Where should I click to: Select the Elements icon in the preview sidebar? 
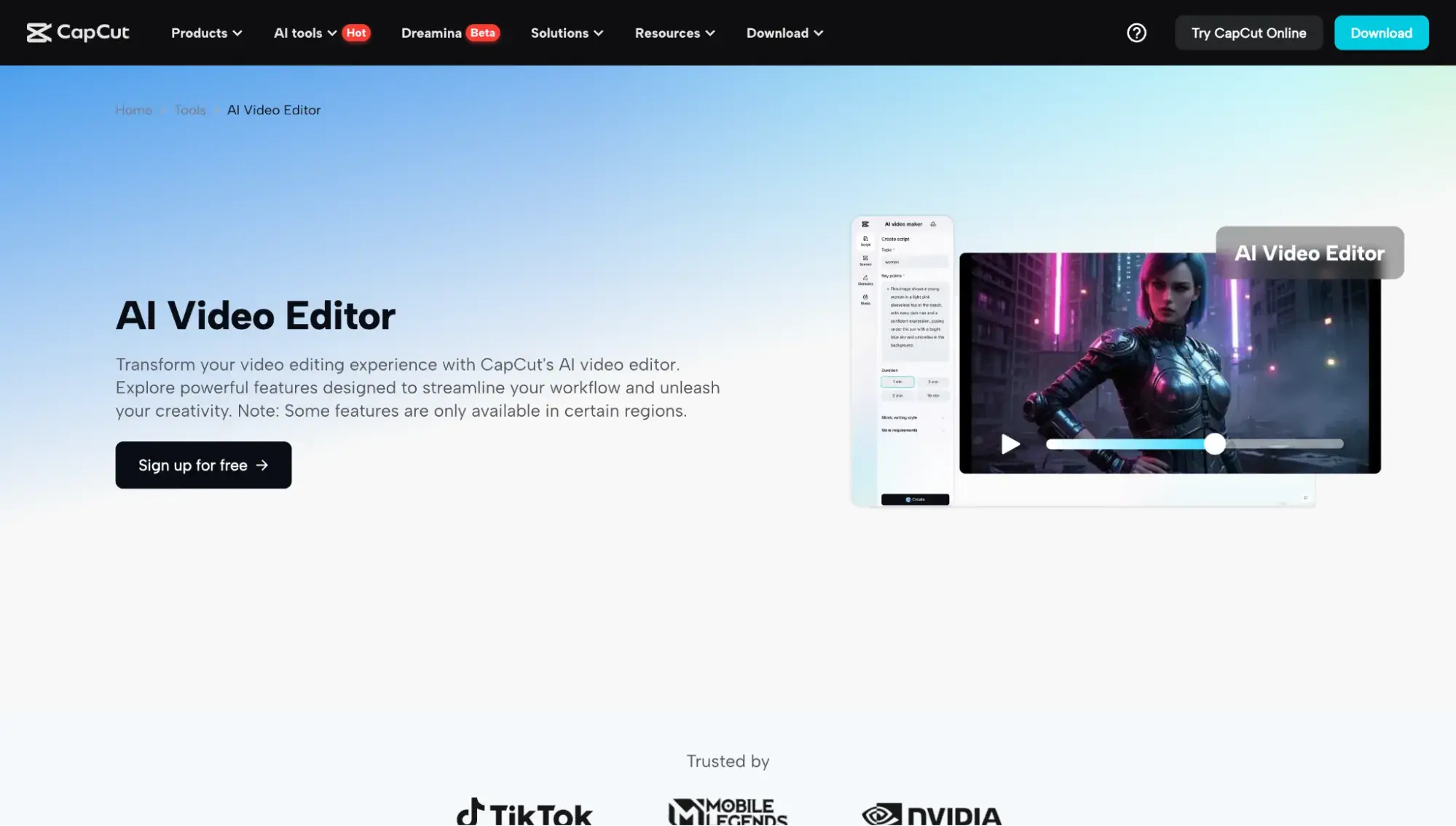pos(865,280)
